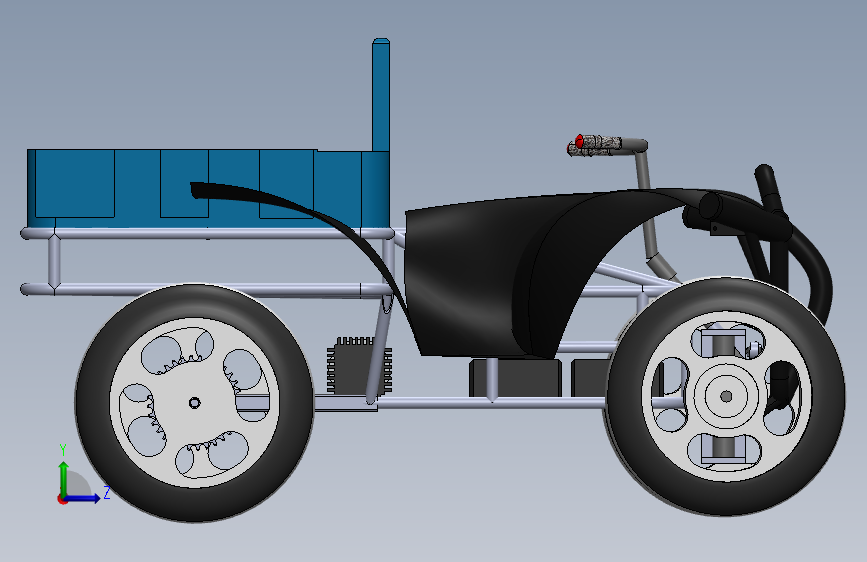Select the textured grey handlebar grip

click(600, 144)
